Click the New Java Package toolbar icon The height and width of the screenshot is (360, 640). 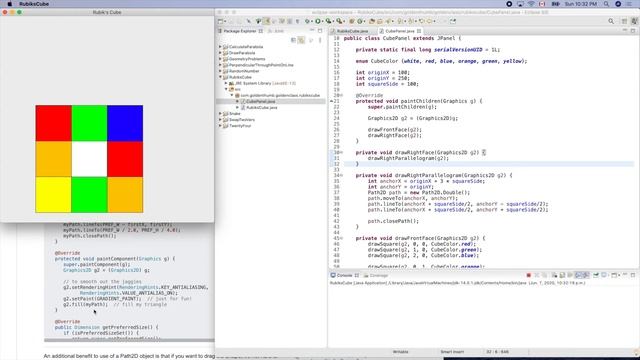[x=351, y=21]
